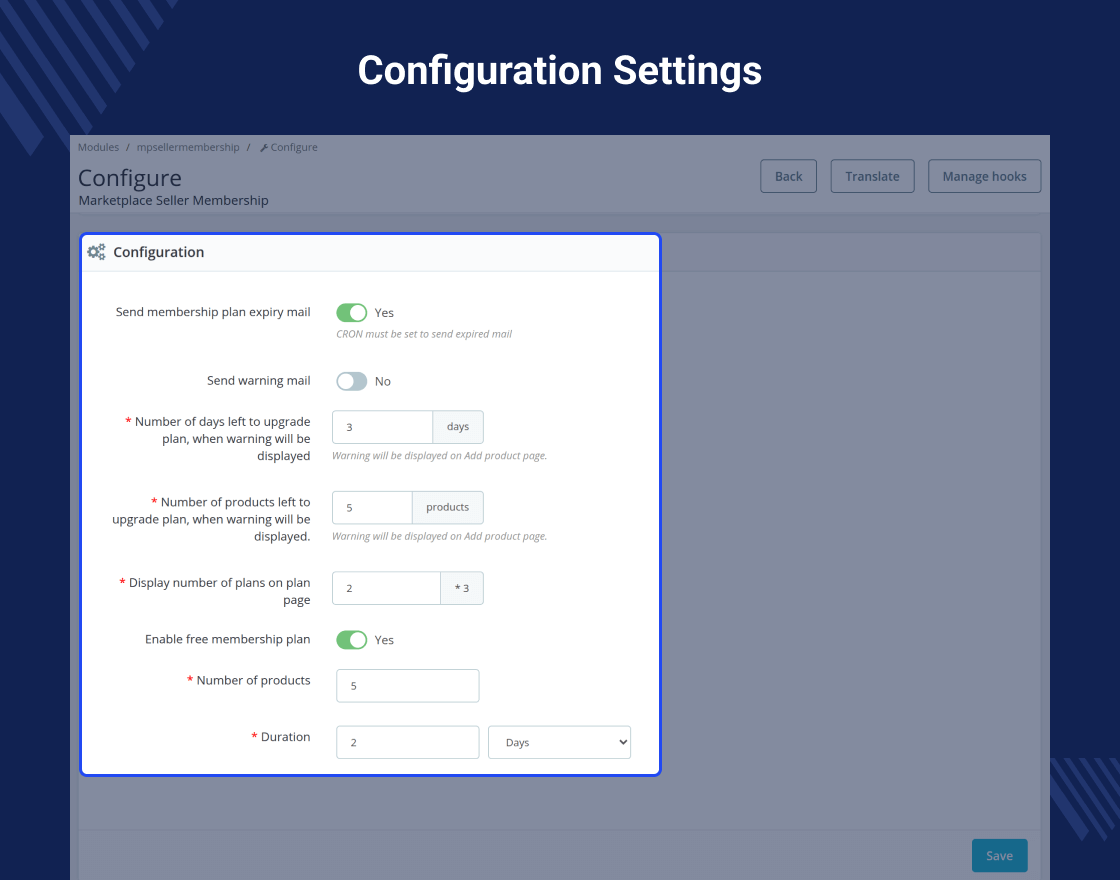
Task: Open the Modules breadcrumb link
Action: (x=99, y=147)
